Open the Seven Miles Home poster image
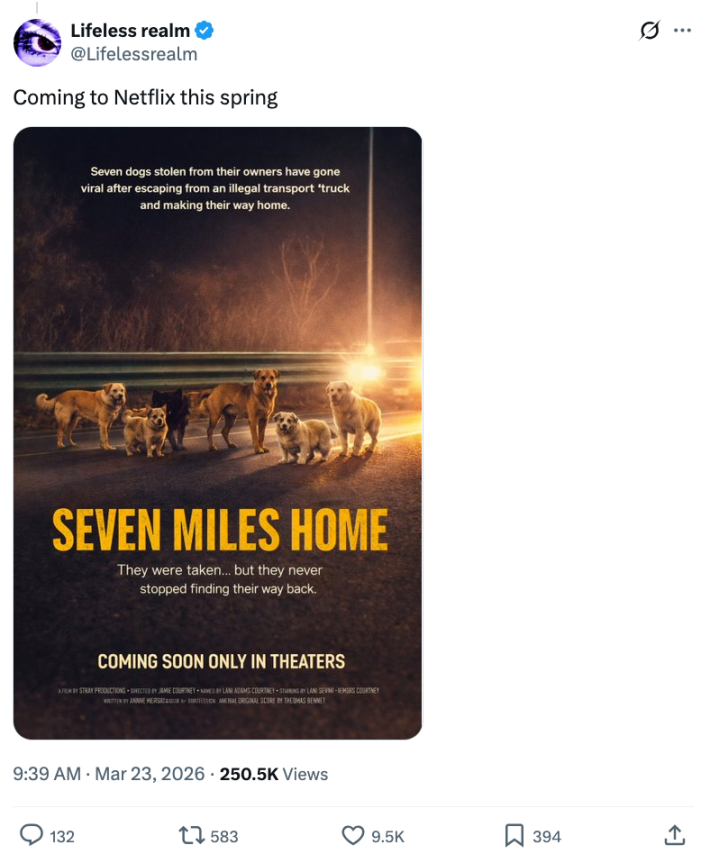The width and height of the screenshot is (710, 863). click(217, 433)
